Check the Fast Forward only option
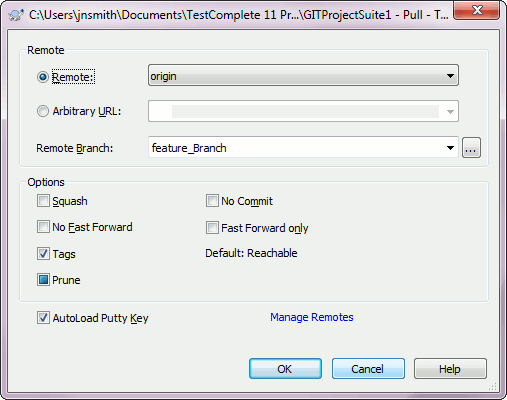 212,228
